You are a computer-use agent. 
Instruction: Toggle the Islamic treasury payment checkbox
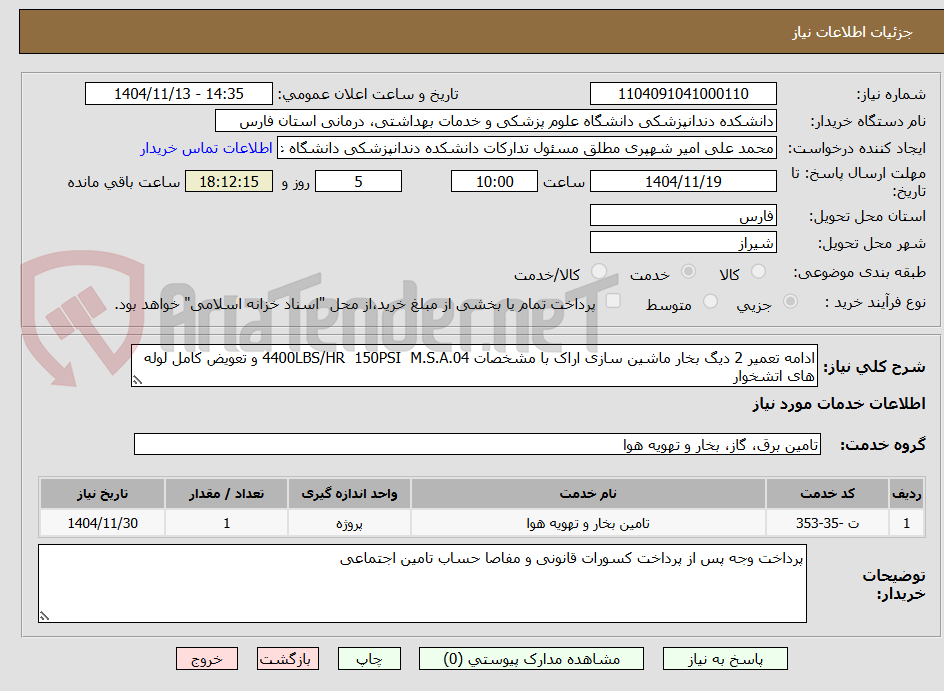tap(613, 300)
